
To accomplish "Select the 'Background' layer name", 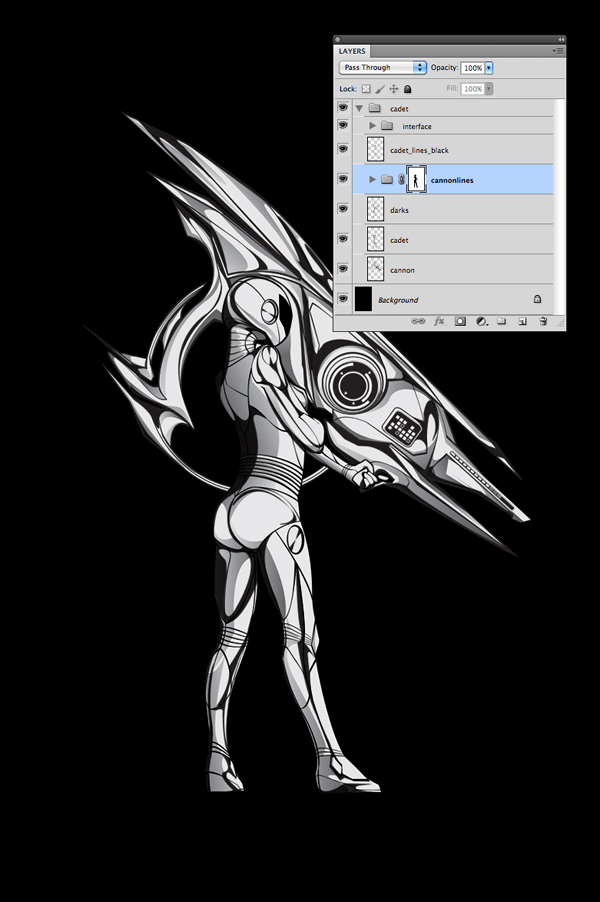I will 398,300.
